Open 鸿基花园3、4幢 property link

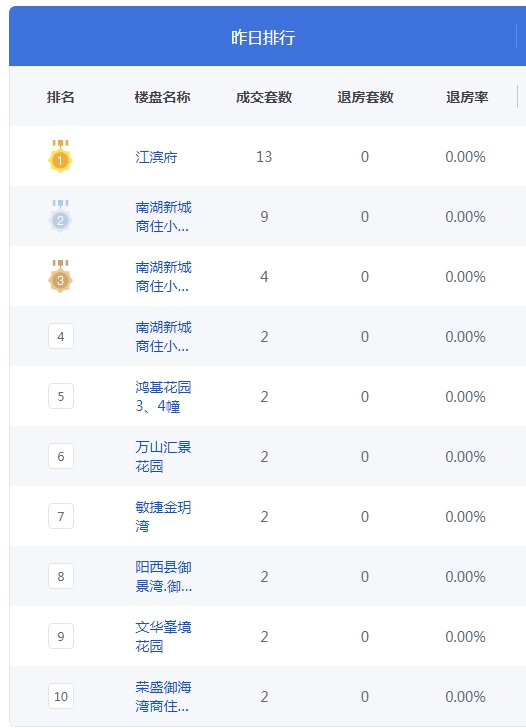click(x=163, y=396)
